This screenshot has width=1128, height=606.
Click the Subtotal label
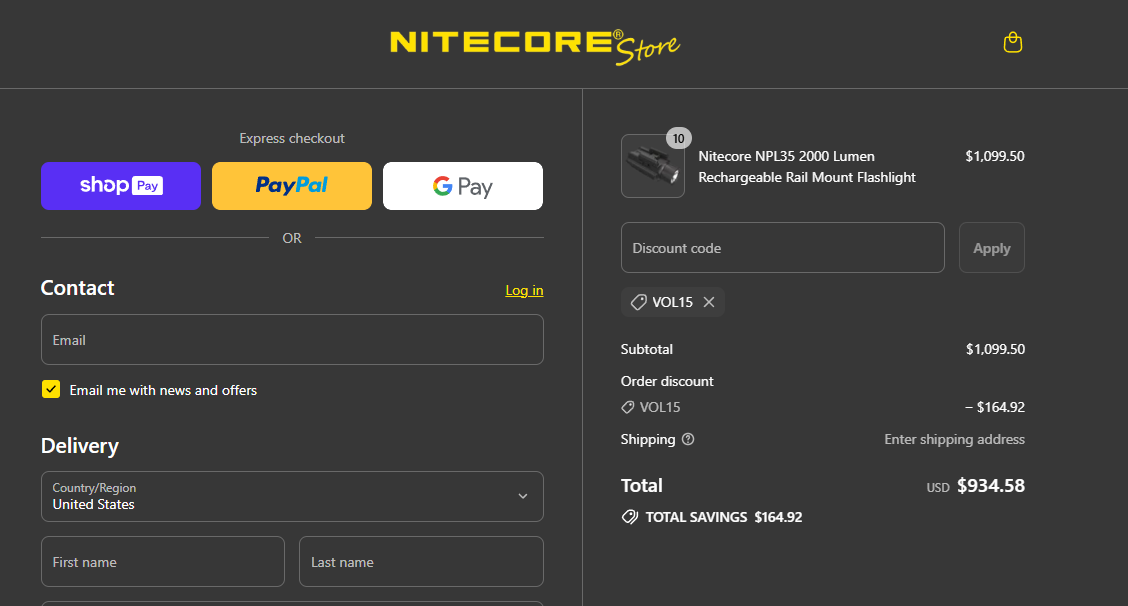(647, 349)
